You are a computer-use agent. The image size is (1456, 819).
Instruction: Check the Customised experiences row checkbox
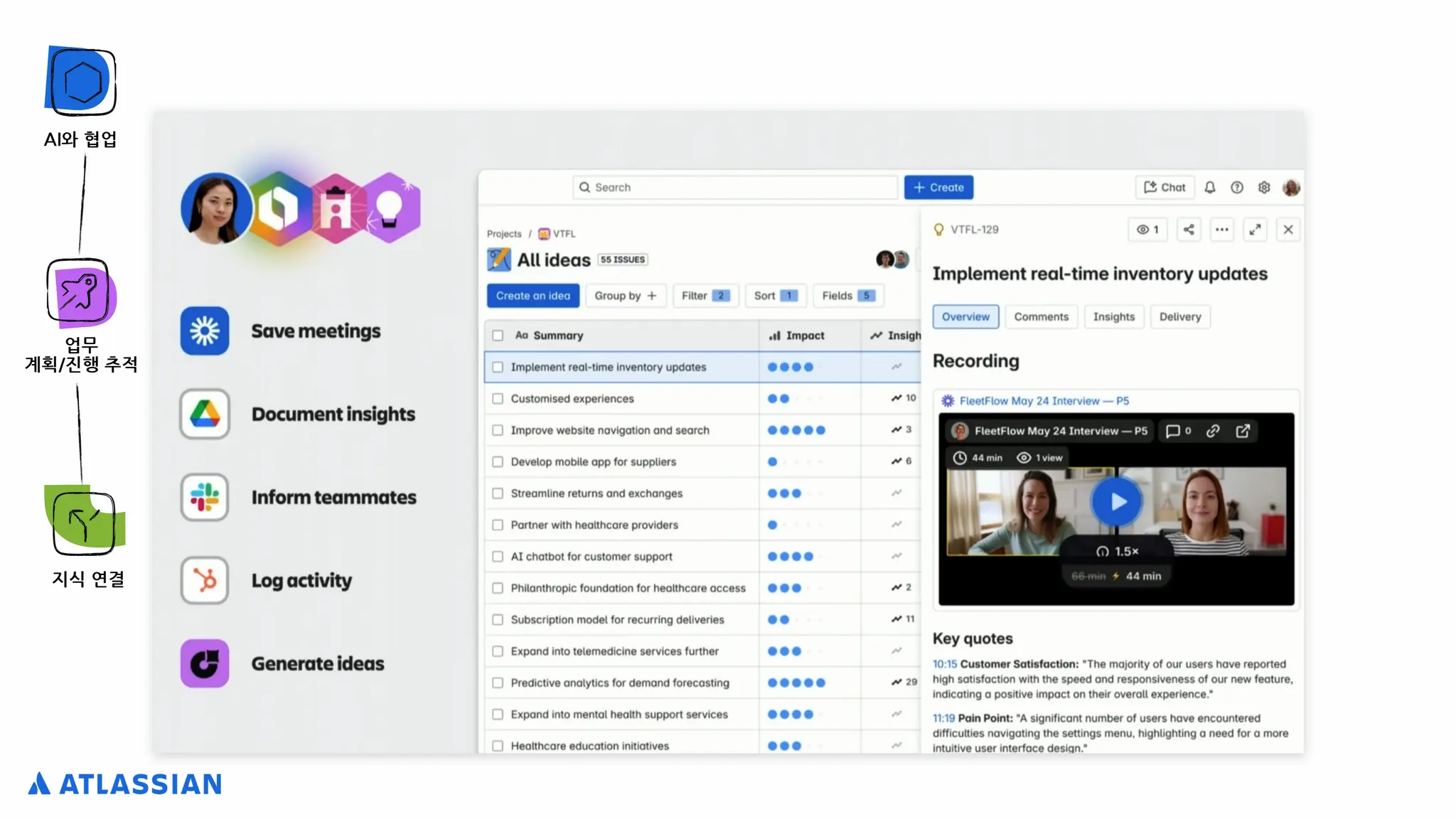(x=498, y=399)
